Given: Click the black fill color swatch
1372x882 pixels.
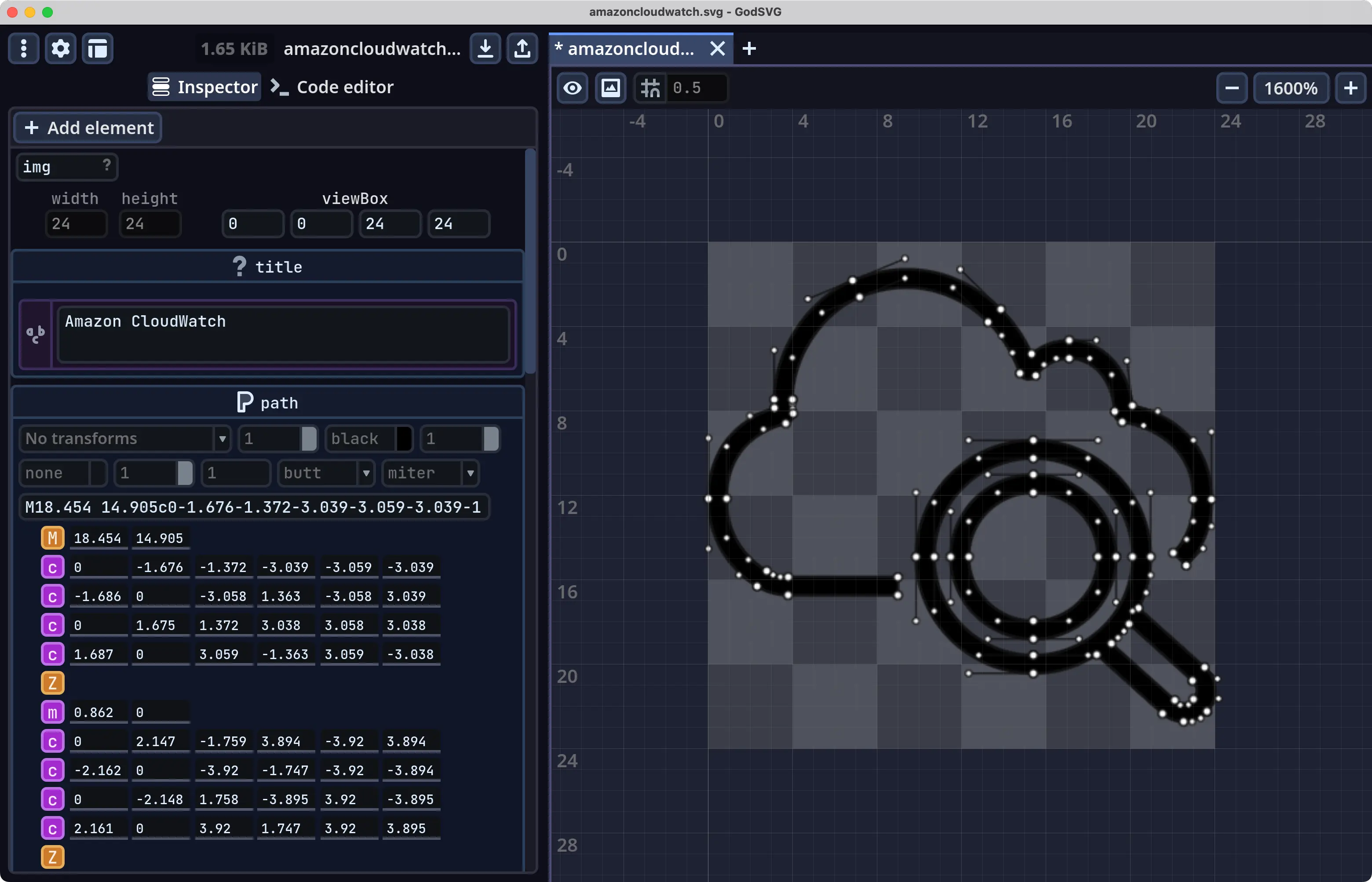Looking at the screenshot, I should pos(403,439).
